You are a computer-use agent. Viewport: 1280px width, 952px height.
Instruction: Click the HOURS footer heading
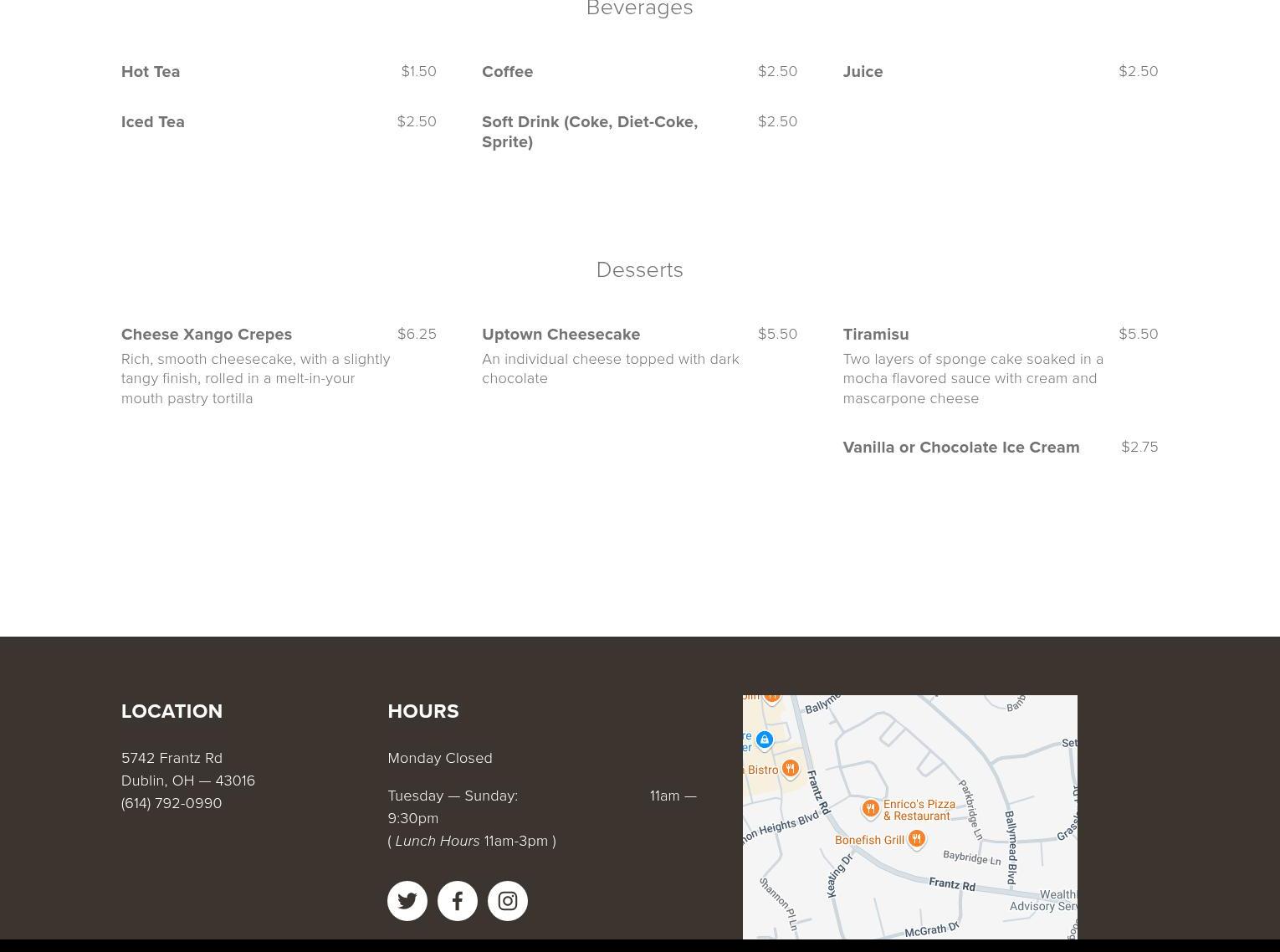(x=423, y=711)
